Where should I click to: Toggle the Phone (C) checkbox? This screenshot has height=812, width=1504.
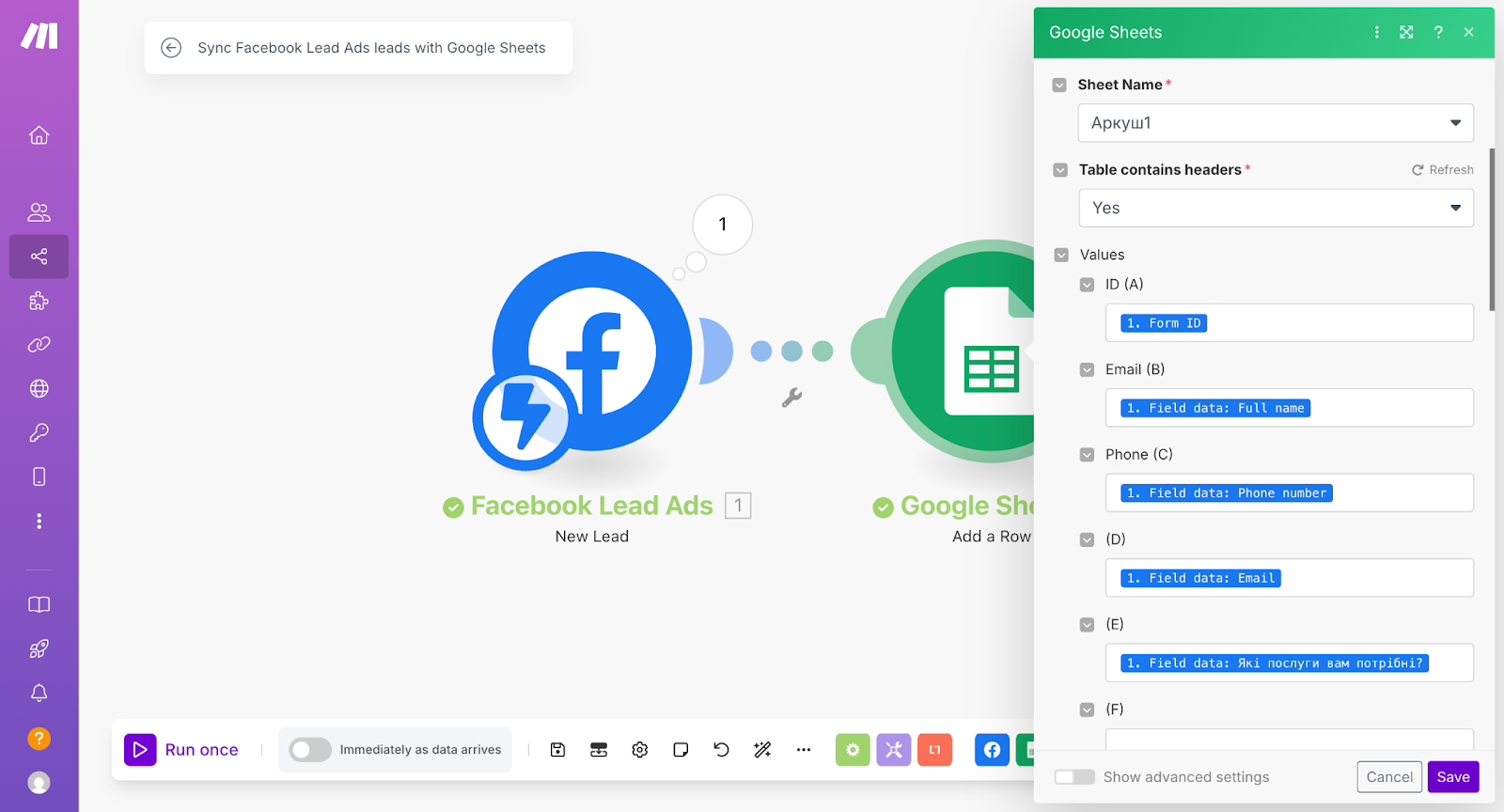(1087, 455)
